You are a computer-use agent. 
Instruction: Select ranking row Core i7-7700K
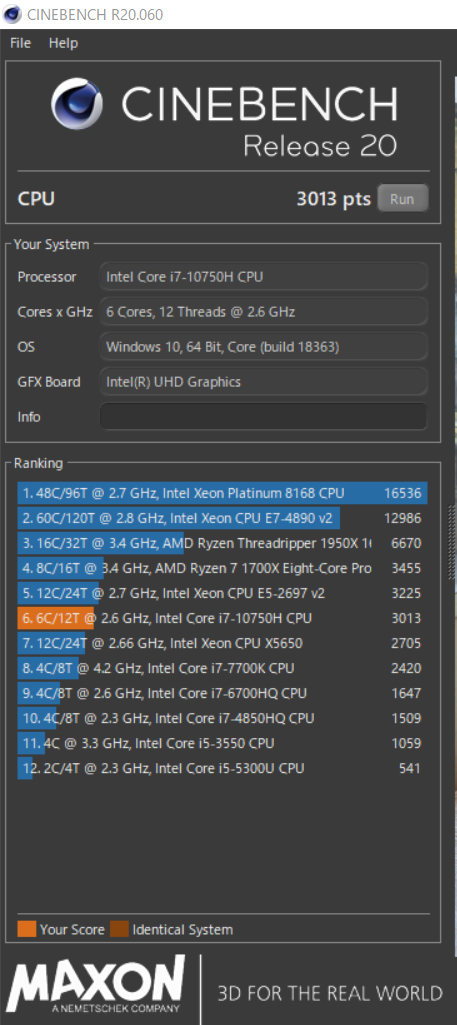click(x=222, y=668)
